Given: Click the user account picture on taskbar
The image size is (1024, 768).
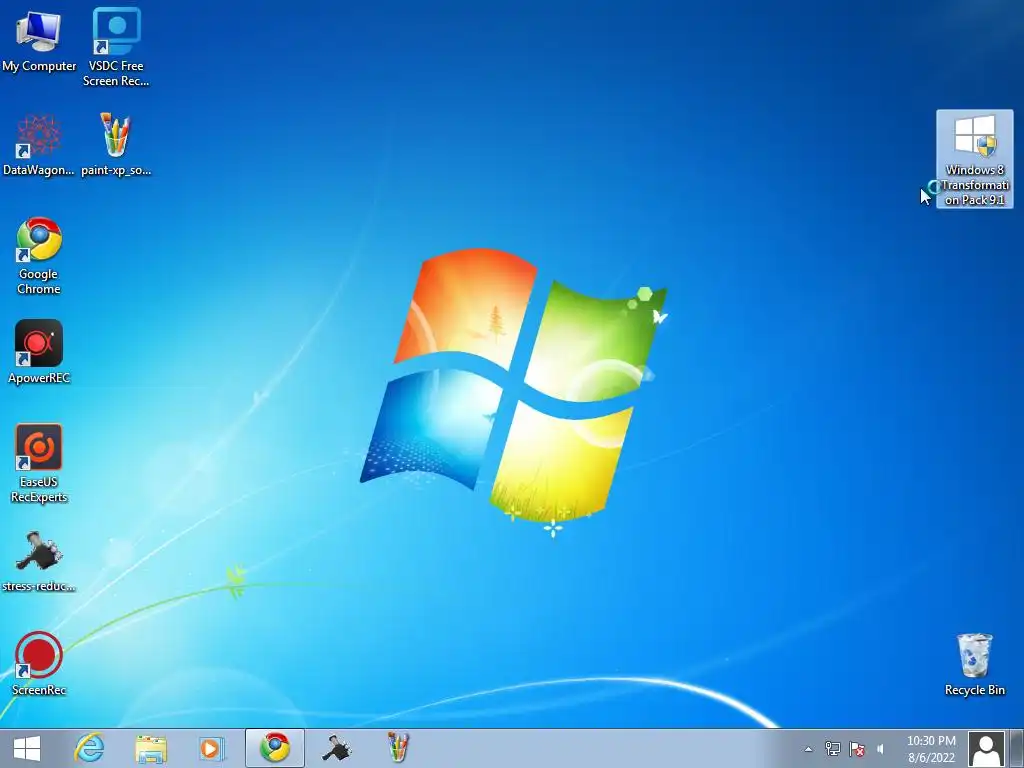Looking at the screenshot, I should pyautogui.click(x=986, y=749).
